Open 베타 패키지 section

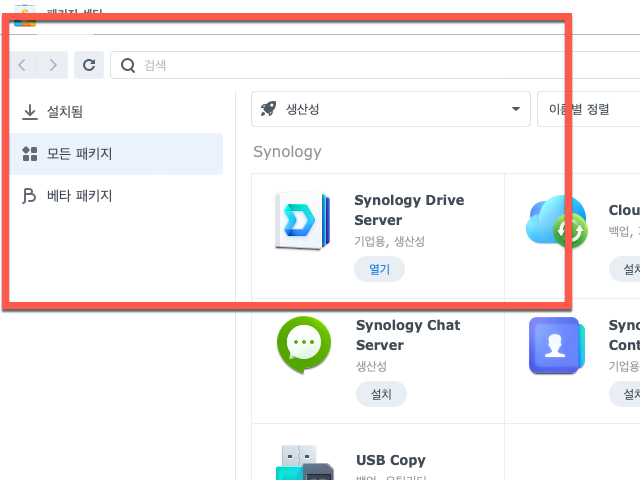[x=116, y=196]
